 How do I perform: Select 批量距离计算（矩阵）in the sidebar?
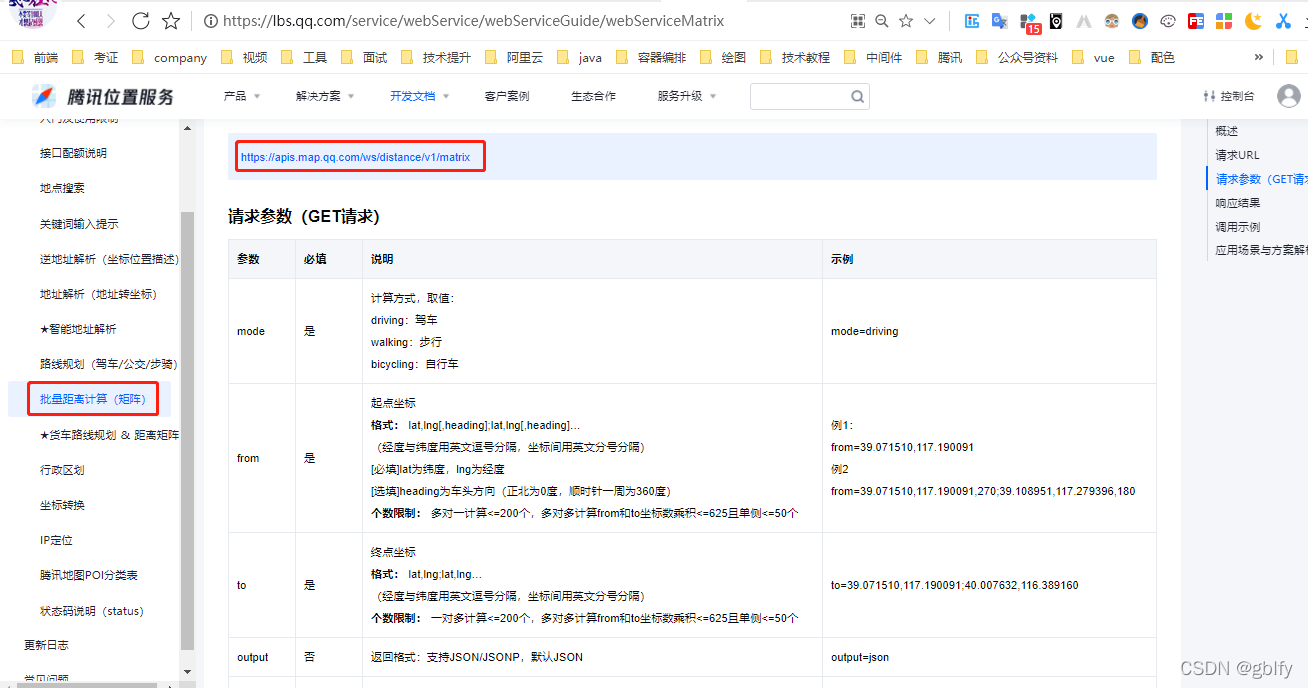[x=93, y=398]
